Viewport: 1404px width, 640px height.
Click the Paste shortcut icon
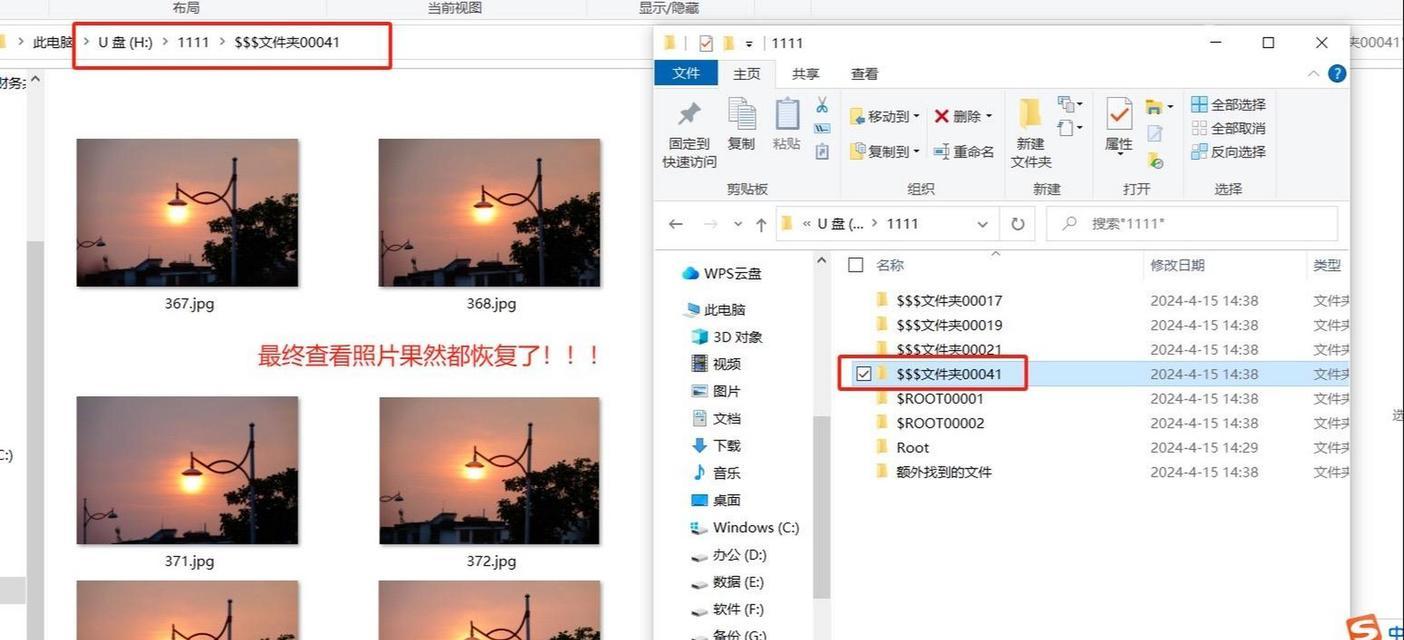[822, 152]
